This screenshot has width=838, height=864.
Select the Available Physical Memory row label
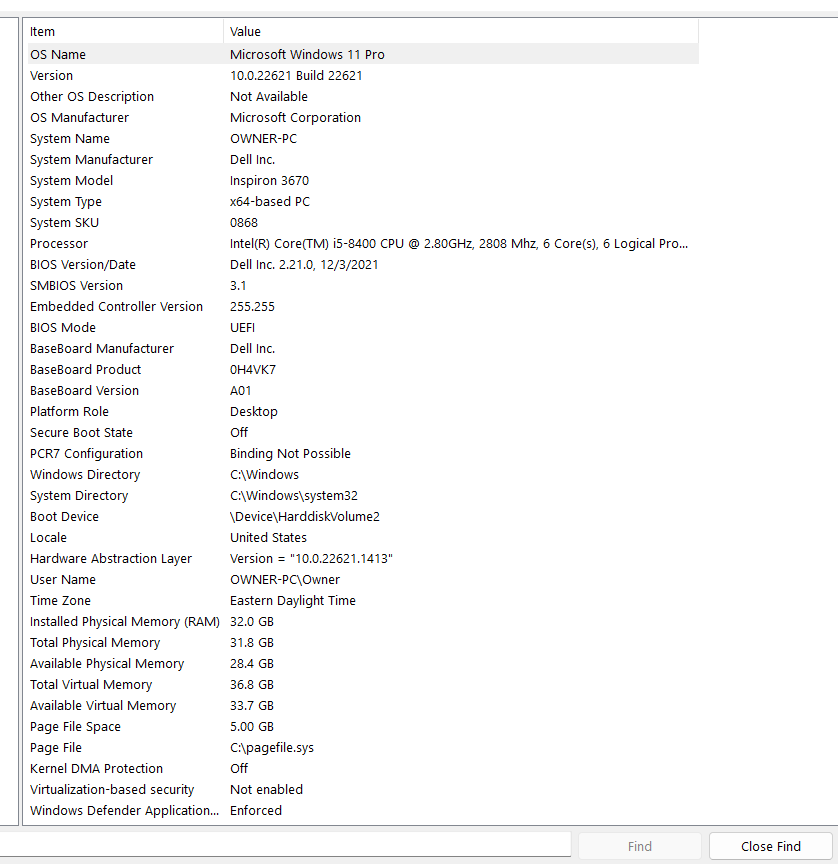(107, 663)
